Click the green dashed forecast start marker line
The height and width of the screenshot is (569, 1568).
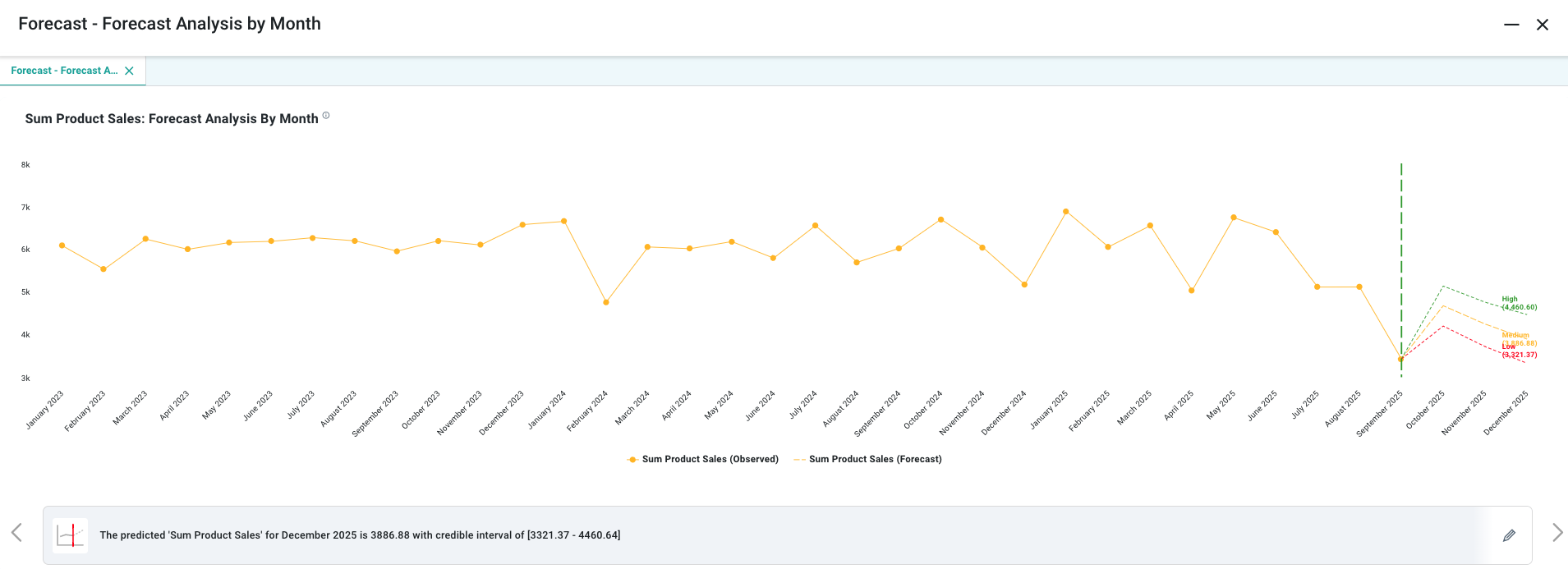click(x=1401, y=246)
